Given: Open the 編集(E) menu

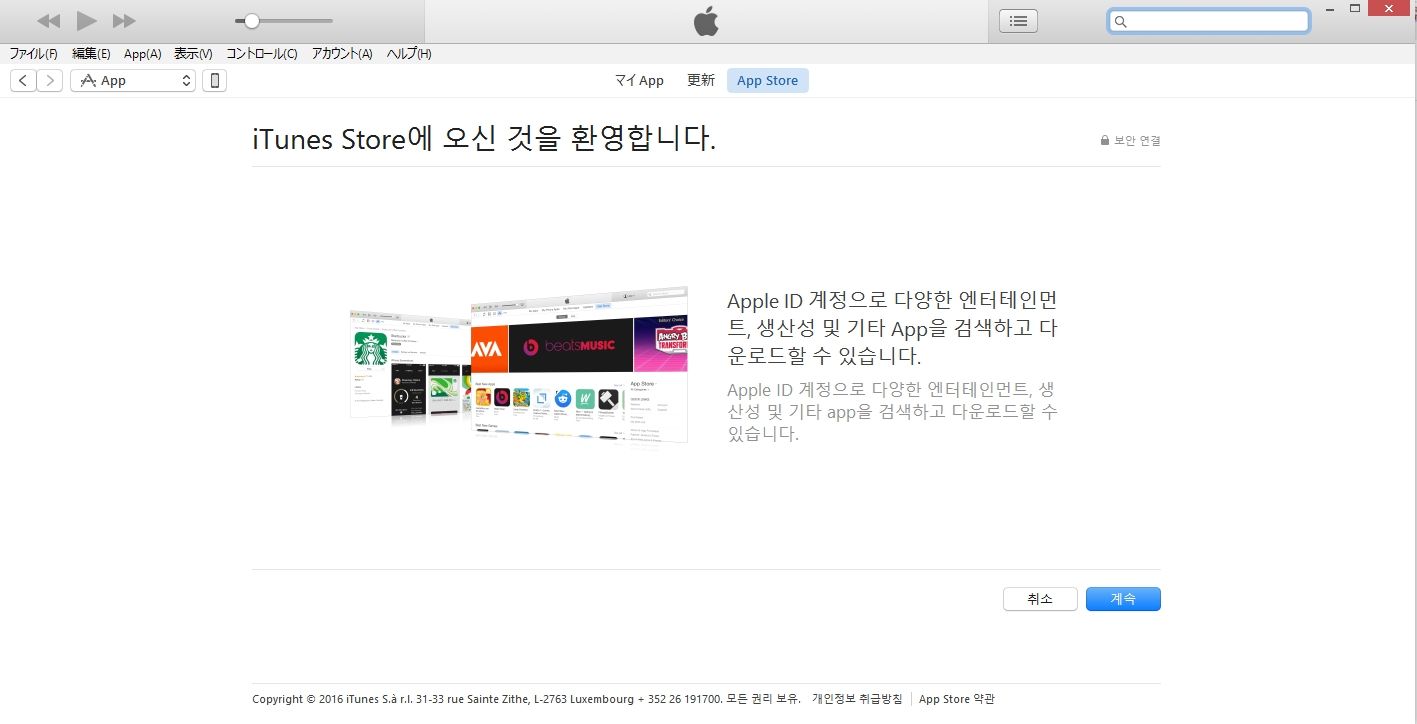Looking at the screenshot, I should (91, 54).
